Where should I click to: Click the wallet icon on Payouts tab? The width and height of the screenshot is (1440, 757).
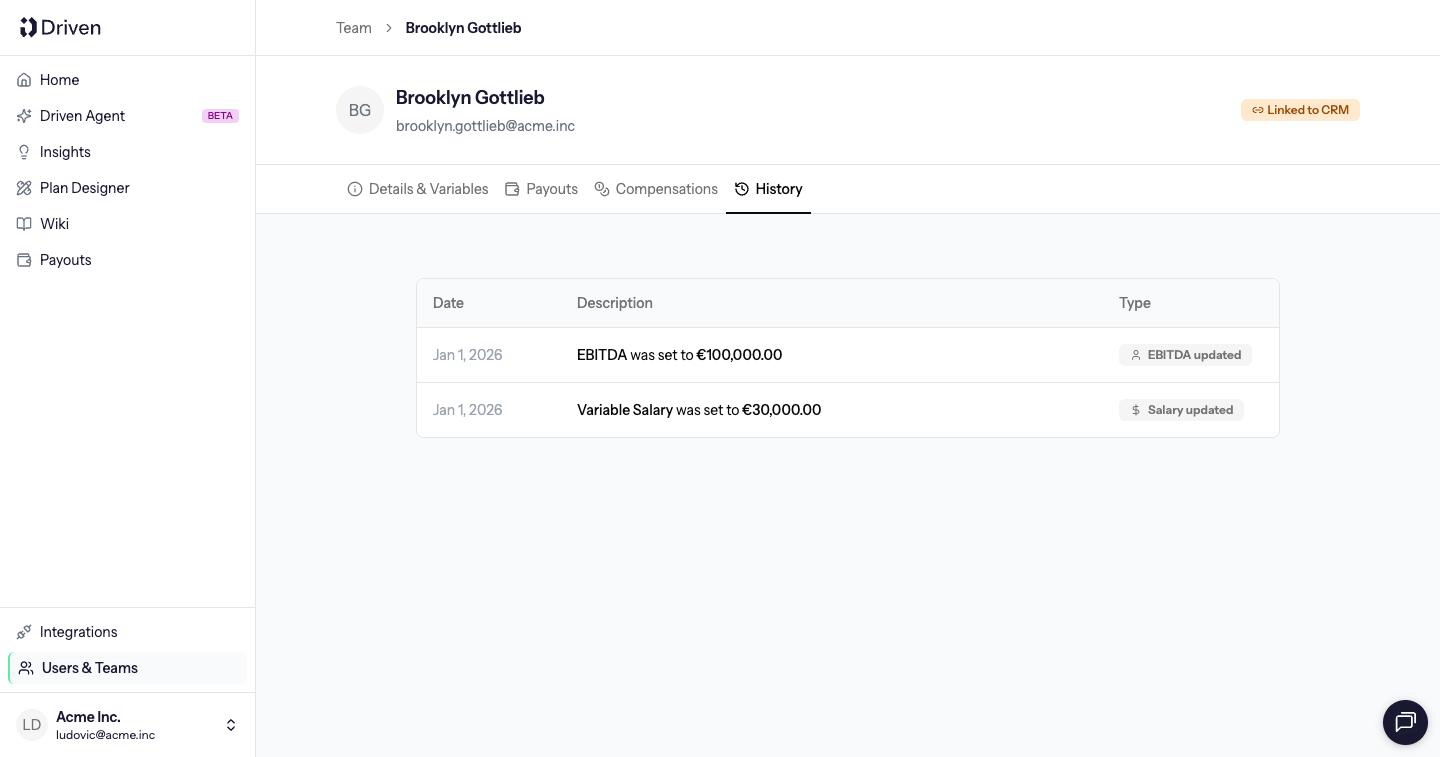(512, 189)
